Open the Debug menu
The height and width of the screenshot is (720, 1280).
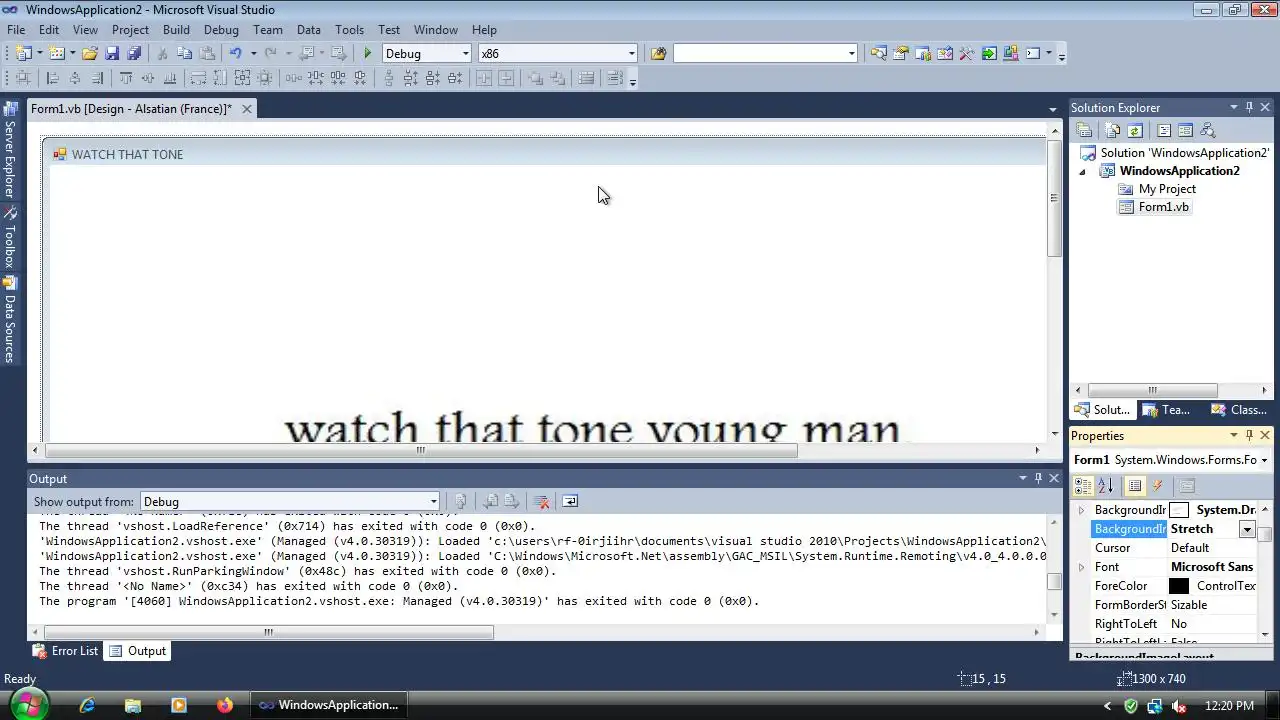(x=221, y=30)
